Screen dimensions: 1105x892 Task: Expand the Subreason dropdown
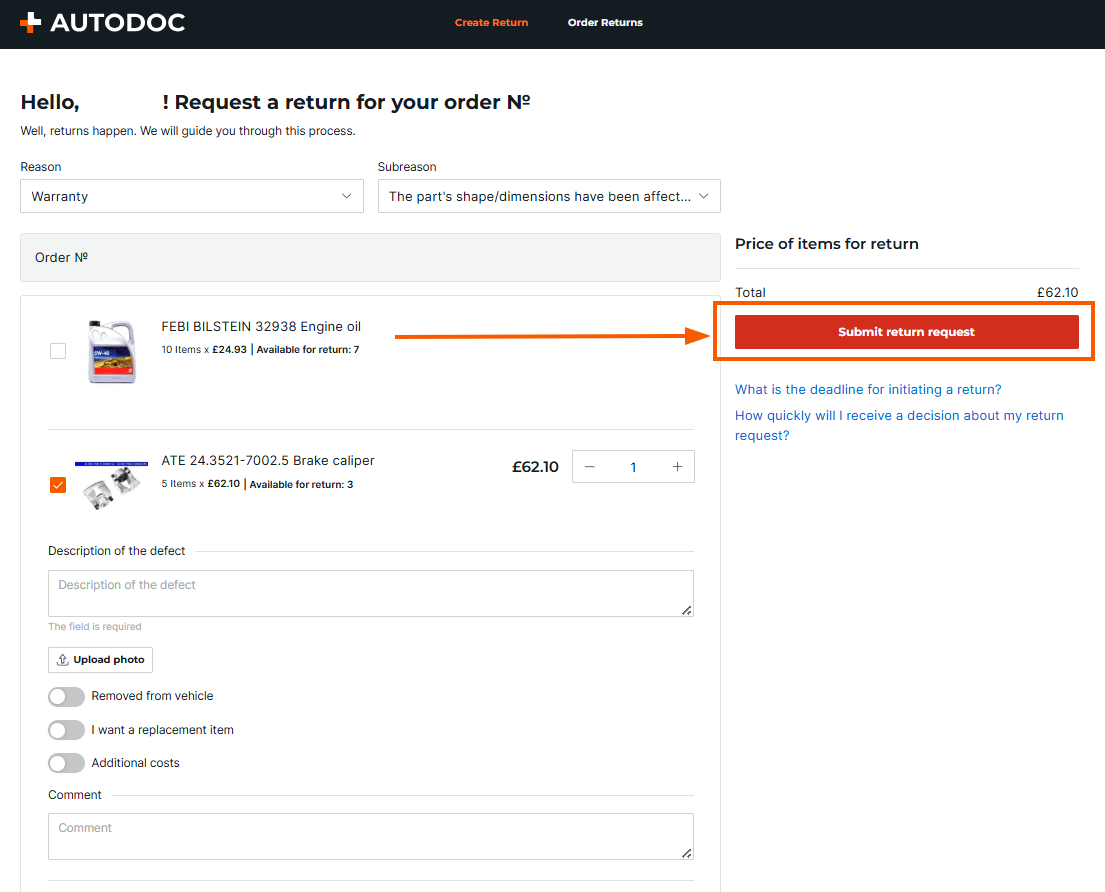[x=548, y=197]
